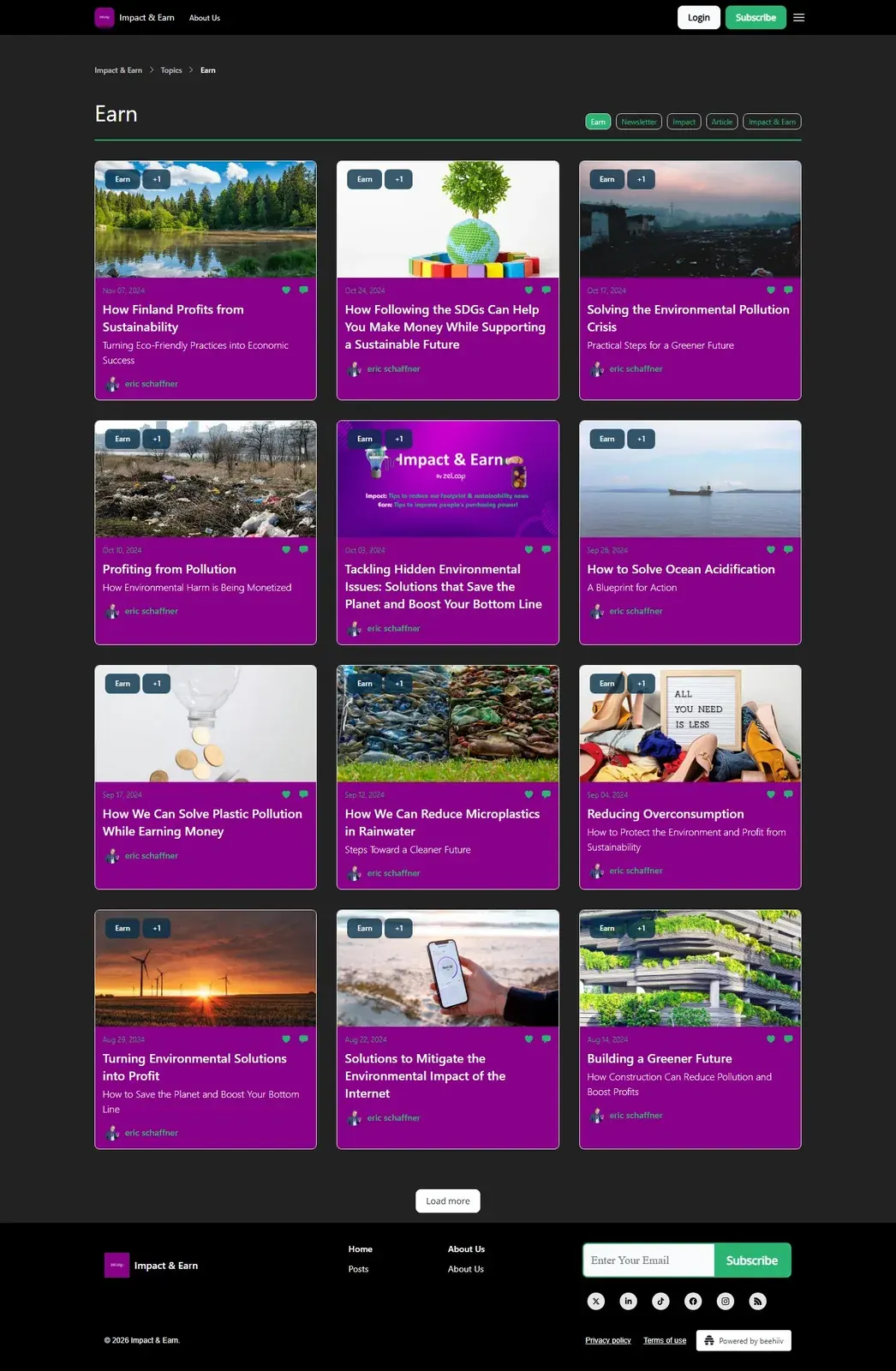Image resolution: width=896 pixels, height=1371 pixels.
Task: Click the footer Impact & Earn logo
Action: click(152, 1265)
